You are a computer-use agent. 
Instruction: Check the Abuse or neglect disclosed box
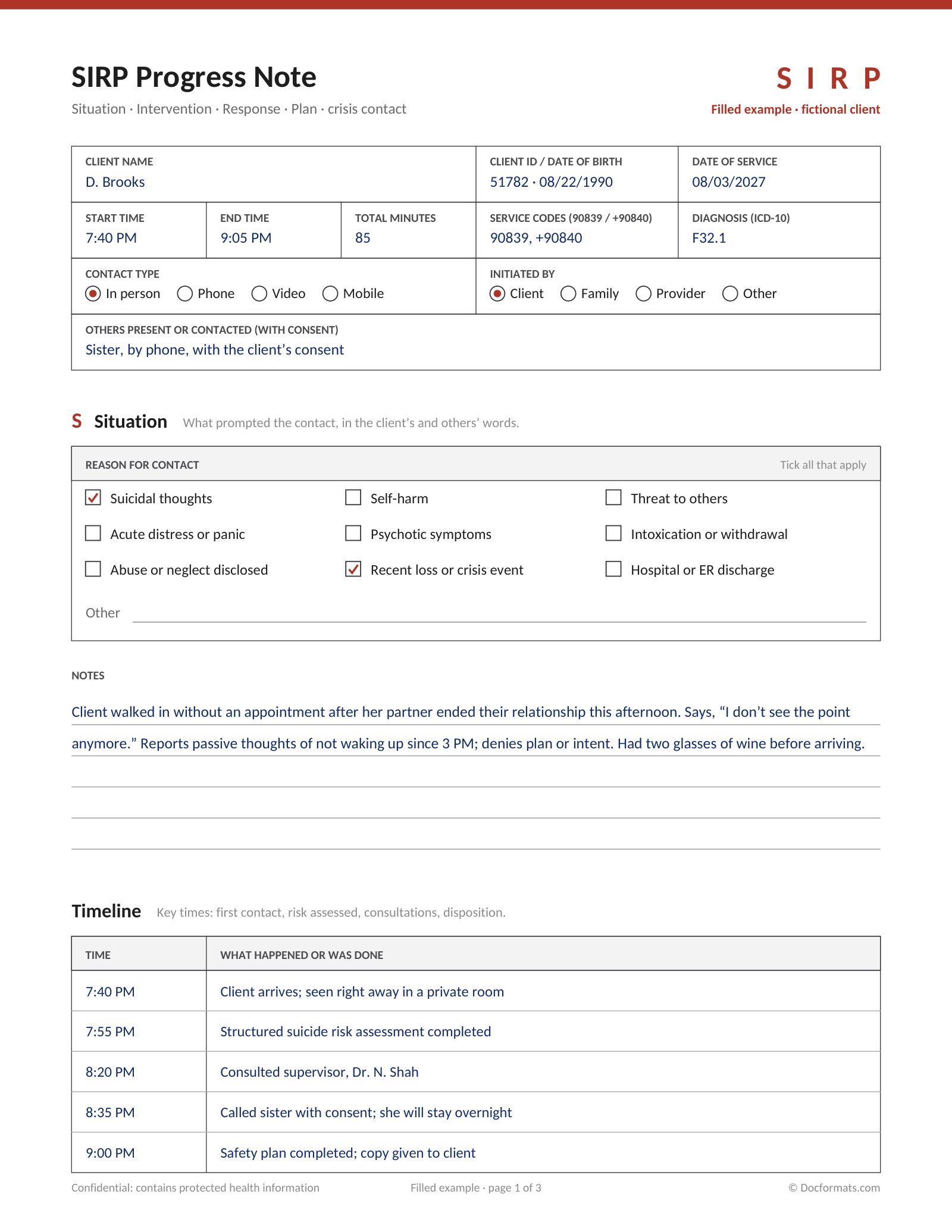click(93, 569)
